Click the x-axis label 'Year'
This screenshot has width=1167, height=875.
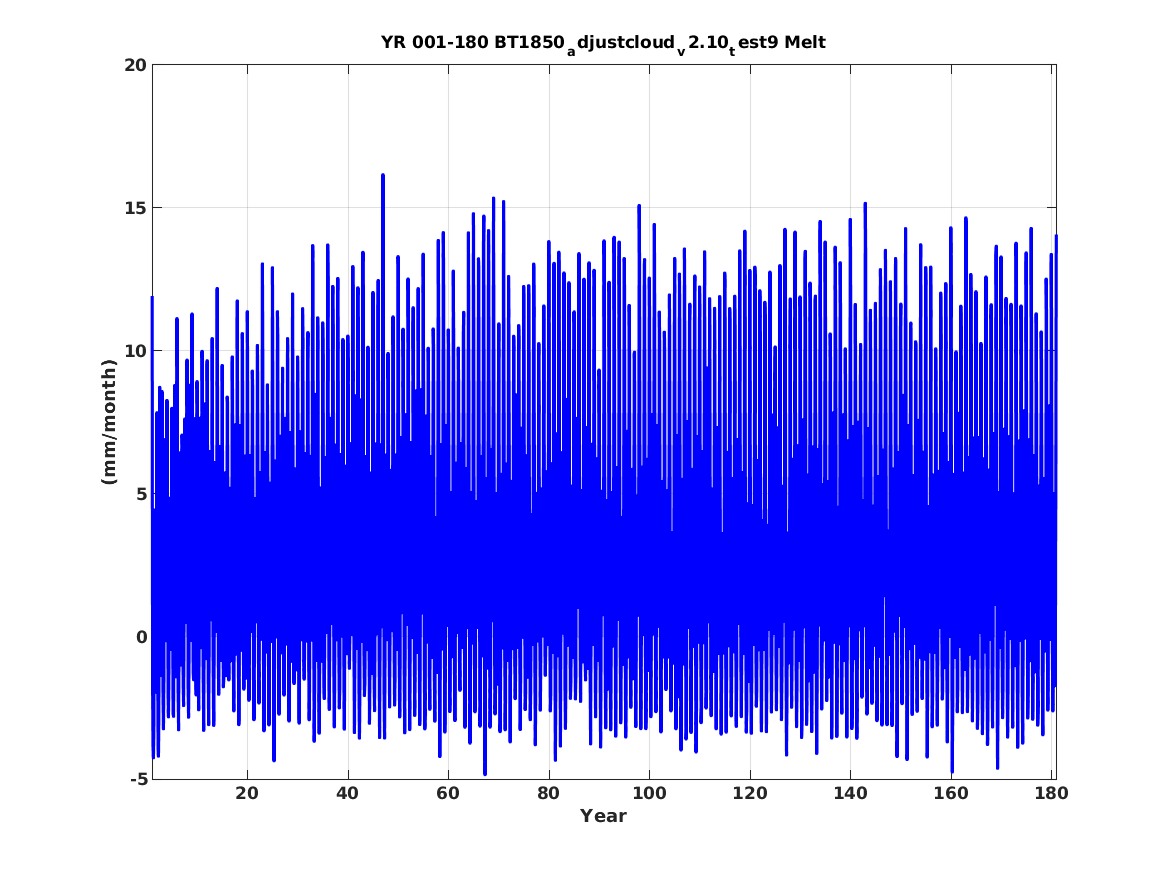603,816
